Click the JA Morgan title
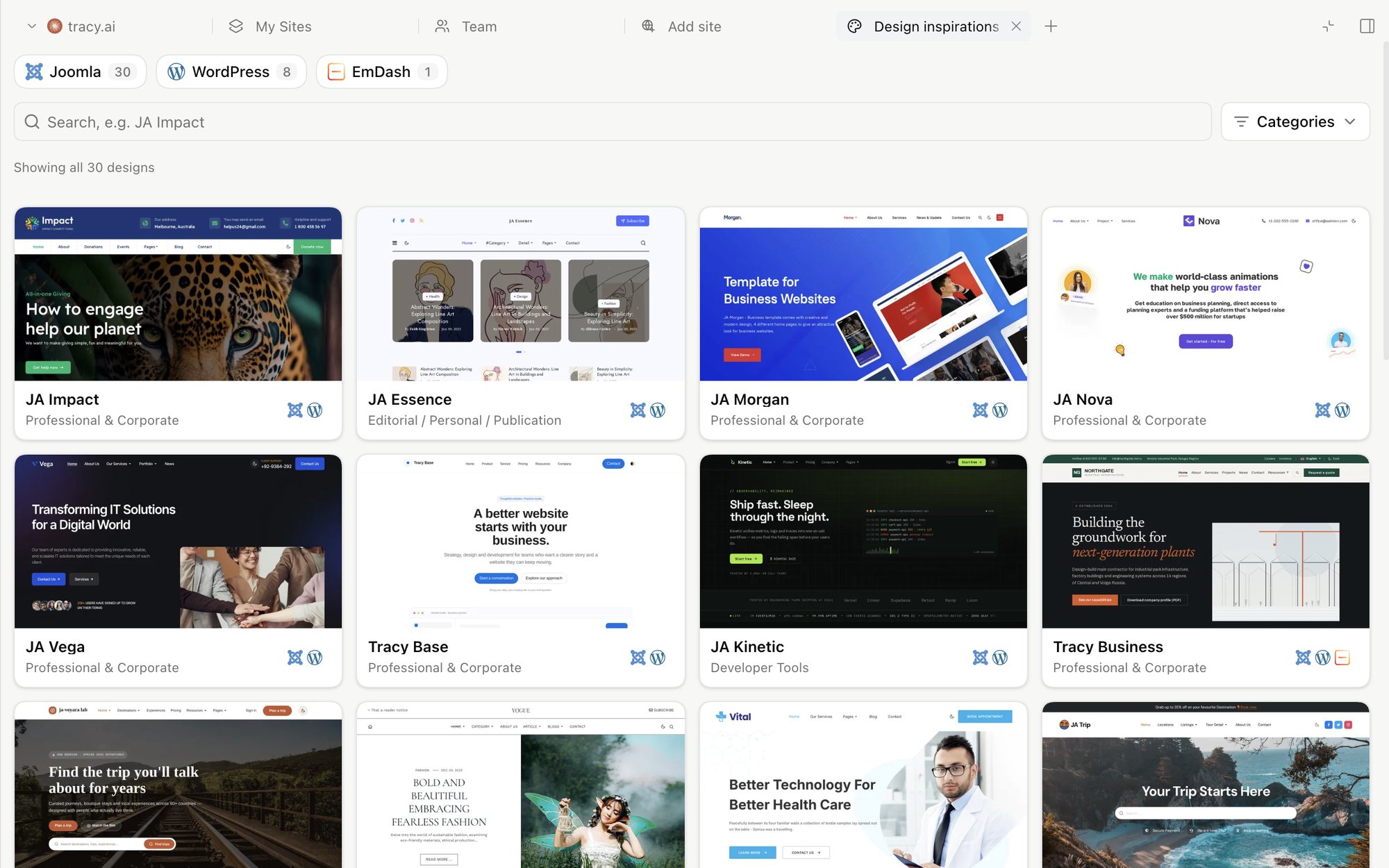 pos(749,399)
